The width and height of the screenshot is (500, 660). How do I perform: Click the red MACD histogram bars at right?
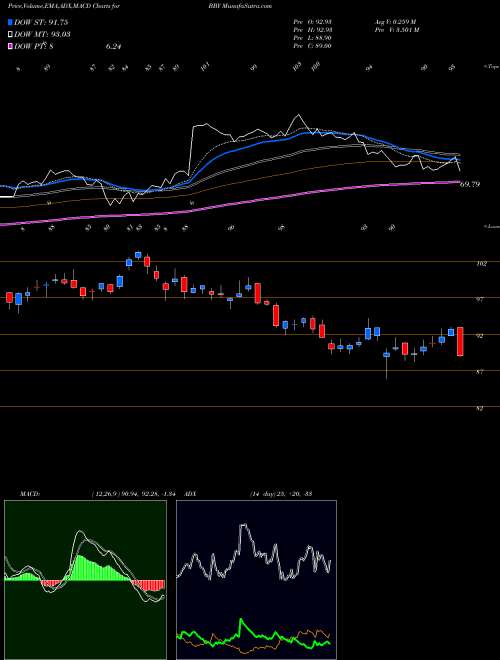[148, 585]
